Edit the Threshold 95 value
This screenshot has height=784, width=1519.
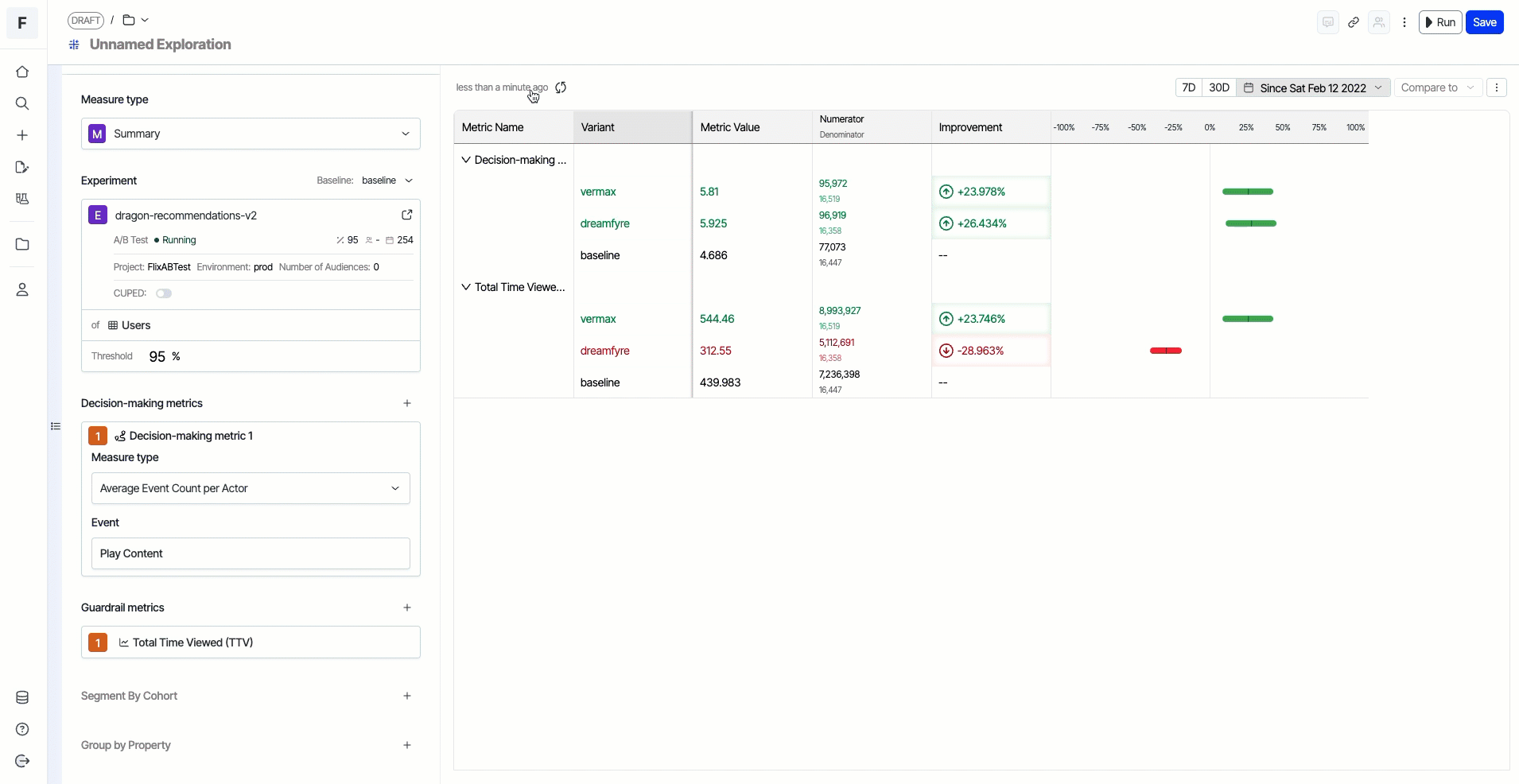coord(157,356)
